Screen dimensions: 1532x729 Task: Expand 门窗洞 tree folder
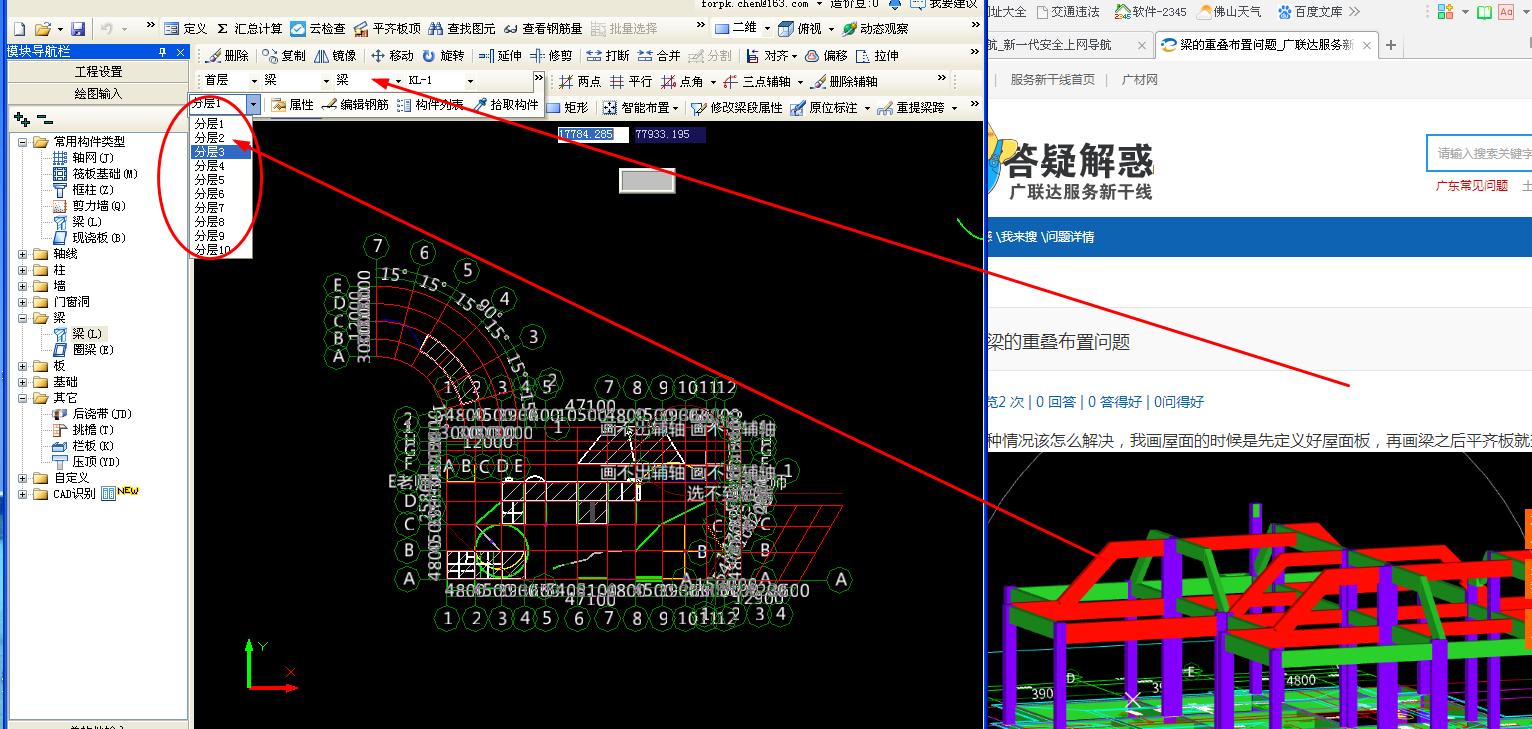coord(23,302)
